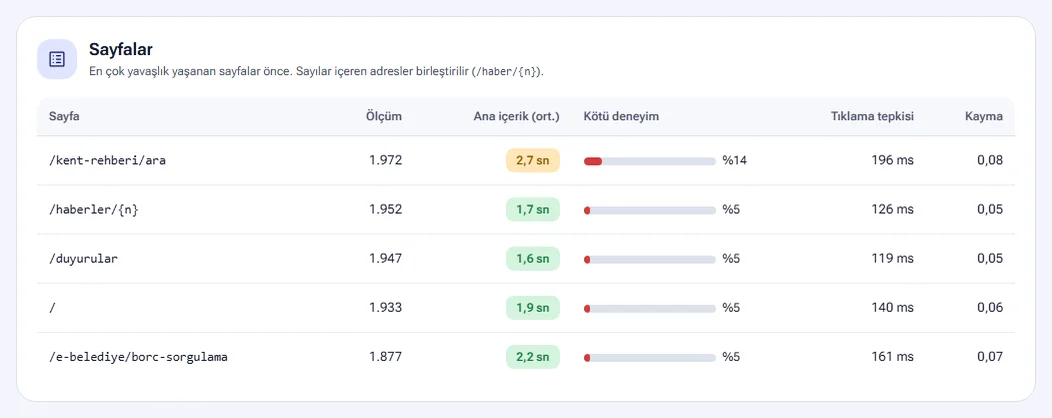Click the 140 ms click response value

(892, 308)
